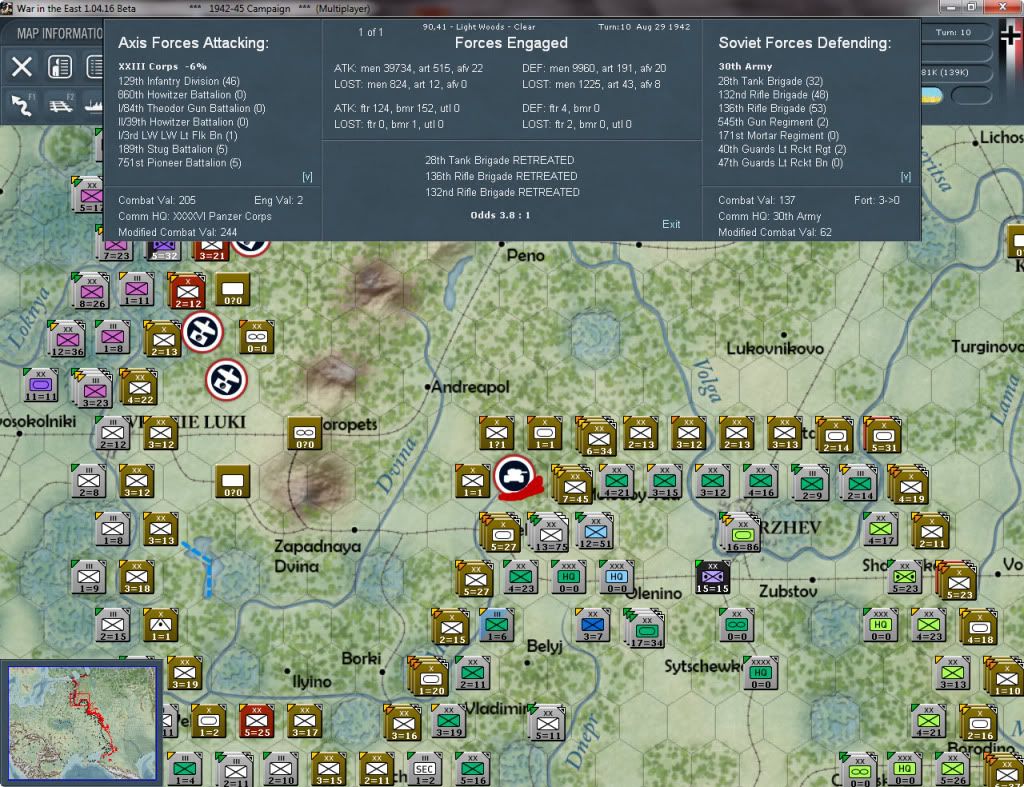Click the air mission marker beside the 2=13 counter
This screenshot has width=1024, height=787.
(x=202, y=332)
